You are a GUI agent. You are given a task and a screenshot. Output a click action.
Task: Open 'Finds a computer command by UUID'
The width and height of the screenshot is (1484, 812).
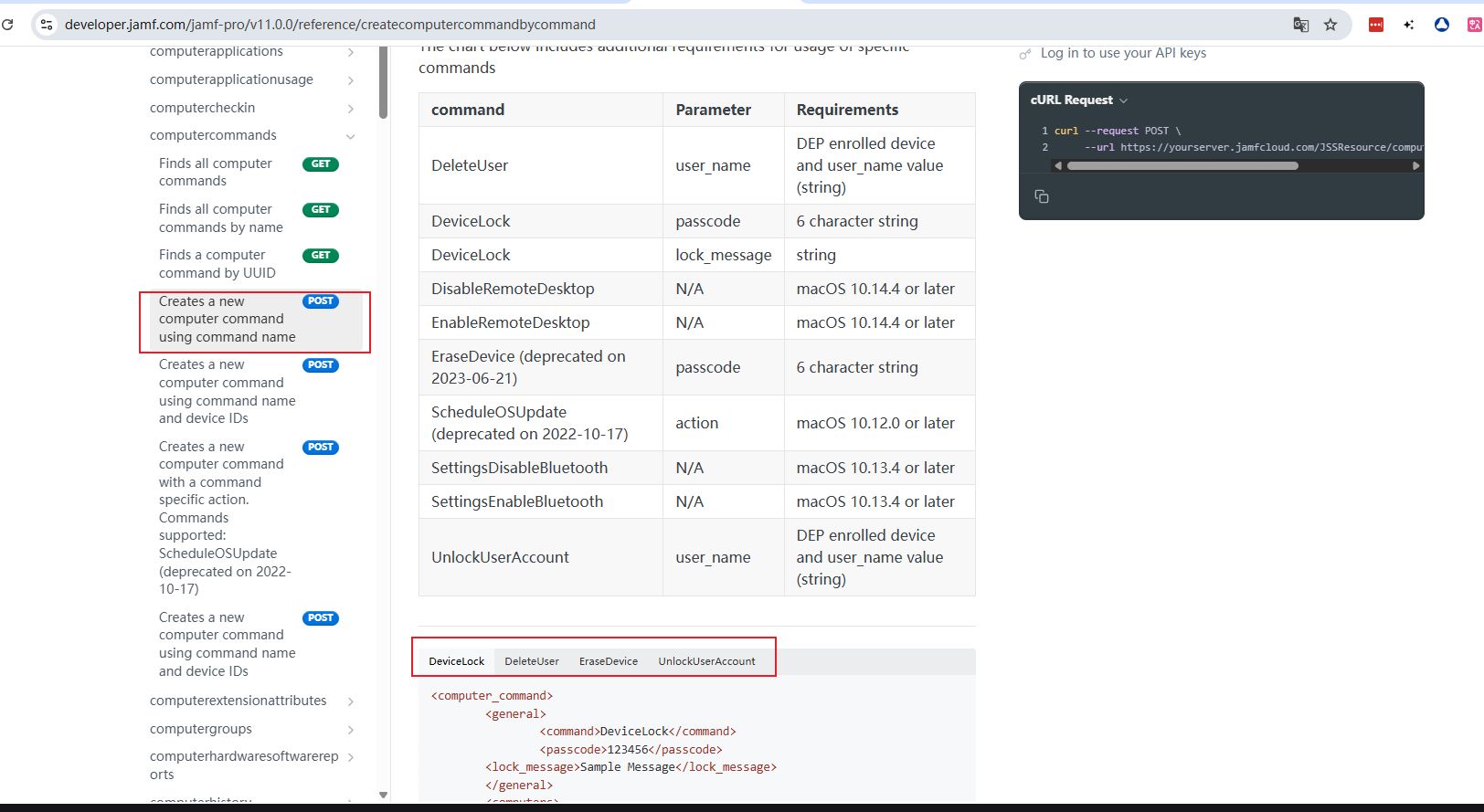(217, 264)
